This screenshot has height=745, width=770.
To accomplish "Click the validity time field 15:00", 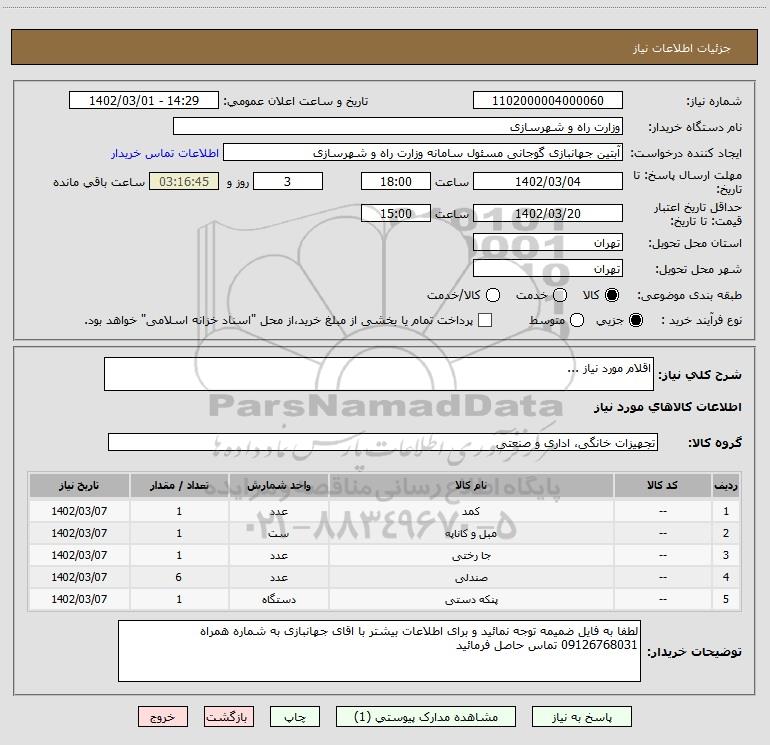I will tap(396, 213).
